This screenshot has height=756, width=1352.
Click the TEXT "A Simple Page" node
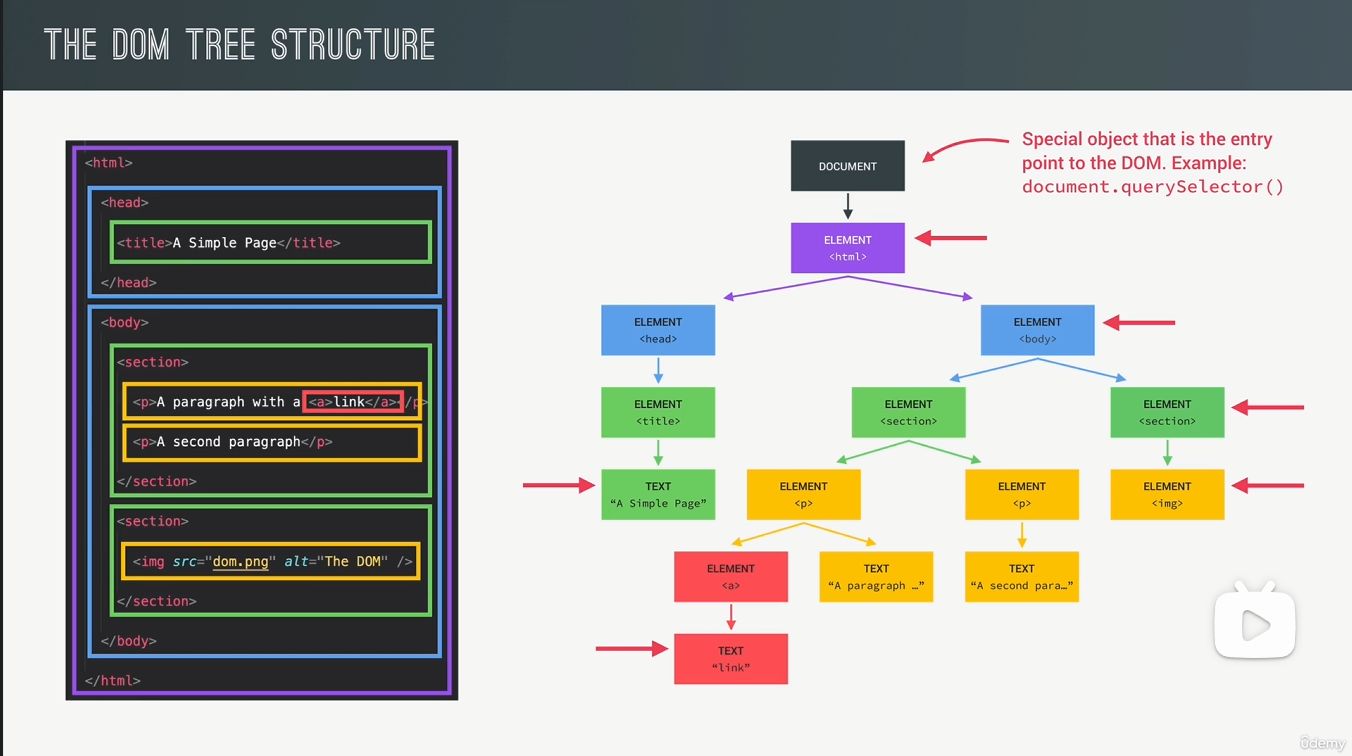tap(658, 494)
